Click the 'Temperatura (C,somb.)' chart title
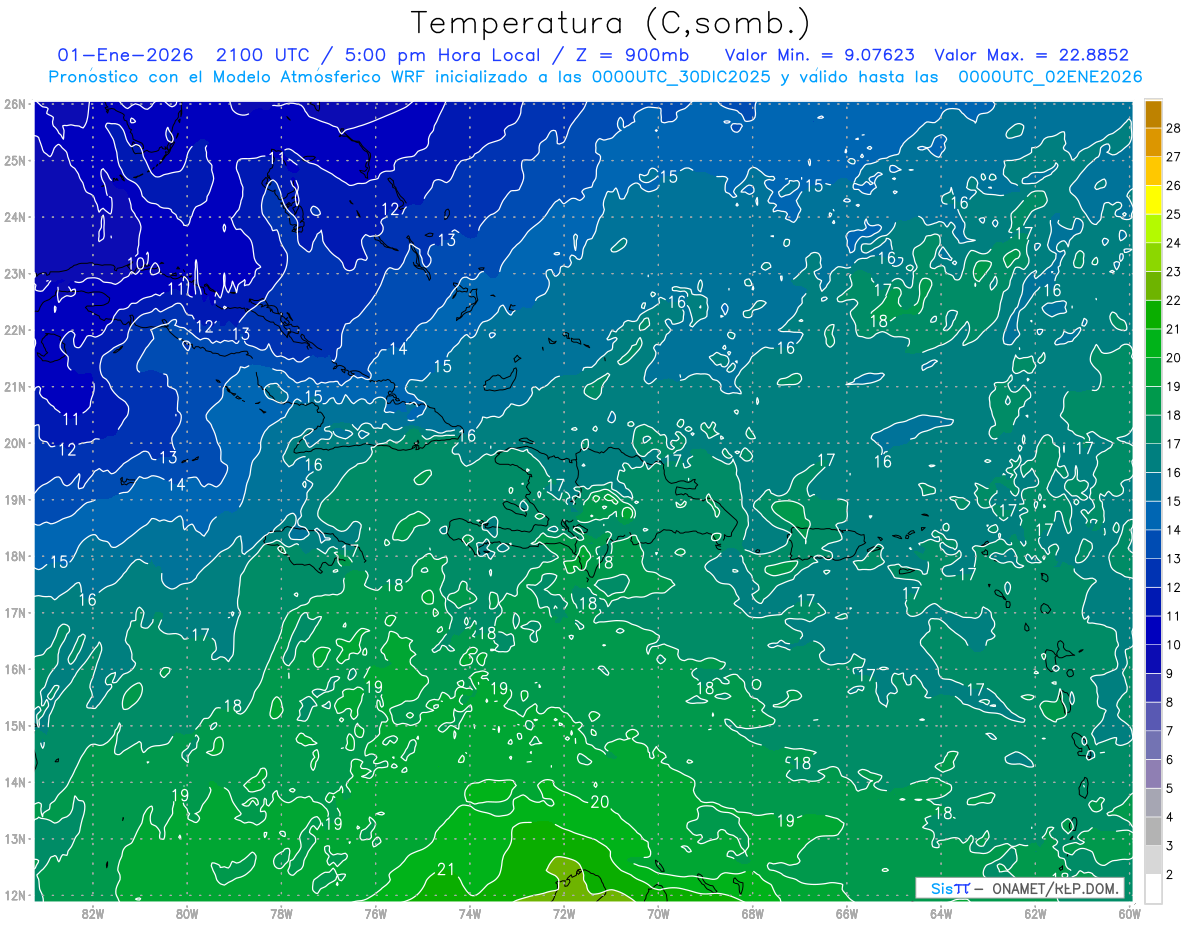 pos(611,24)
